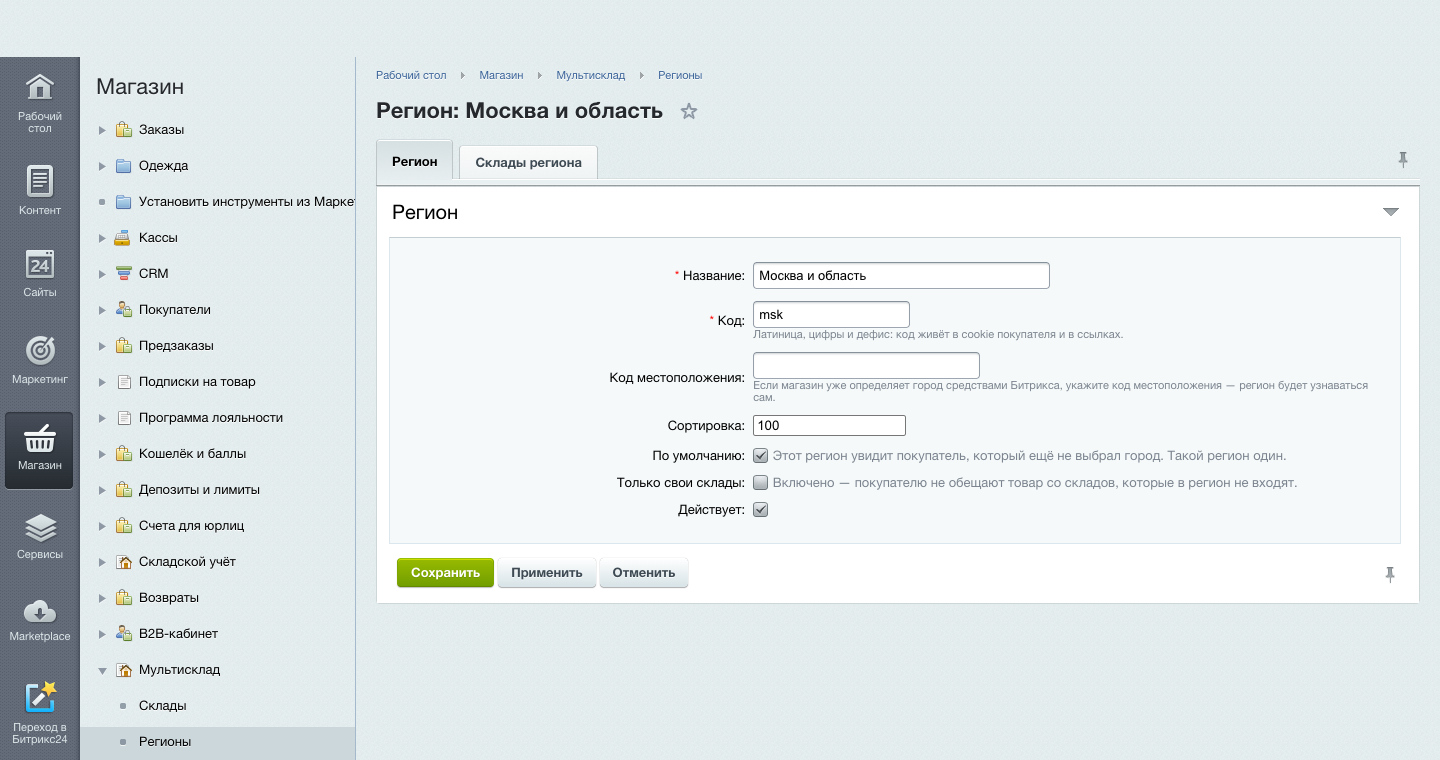The height and width of the screenshot is (760, 1440).
Task: Collapse the Регион section with triangle arrow
Action: [x=1390, y=212]
